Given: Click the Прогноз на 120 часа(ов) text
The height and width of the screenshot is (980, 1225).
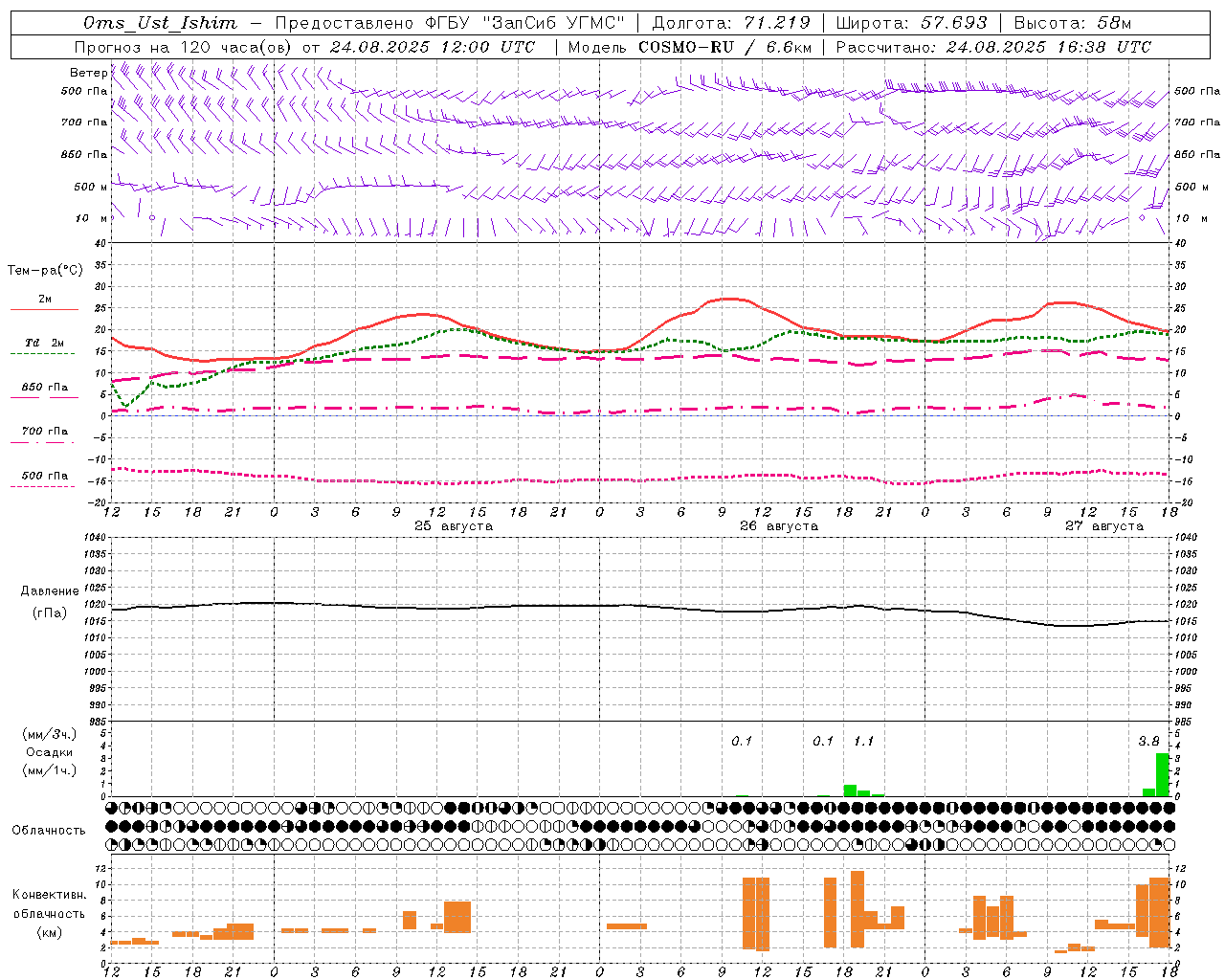Looking at the screenshot, I should tap(185, 47).
